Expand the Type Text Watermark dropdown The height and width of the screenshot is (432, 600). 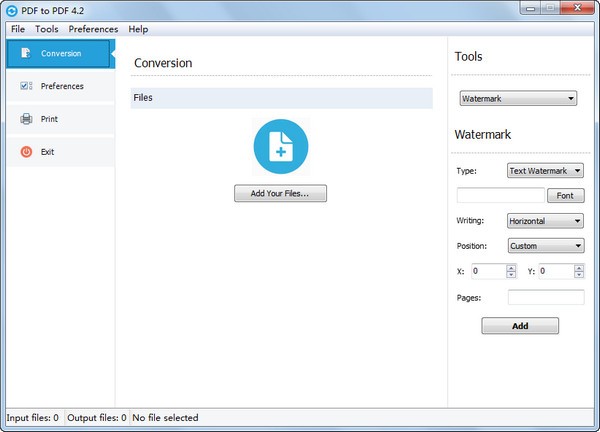[545, 171]
